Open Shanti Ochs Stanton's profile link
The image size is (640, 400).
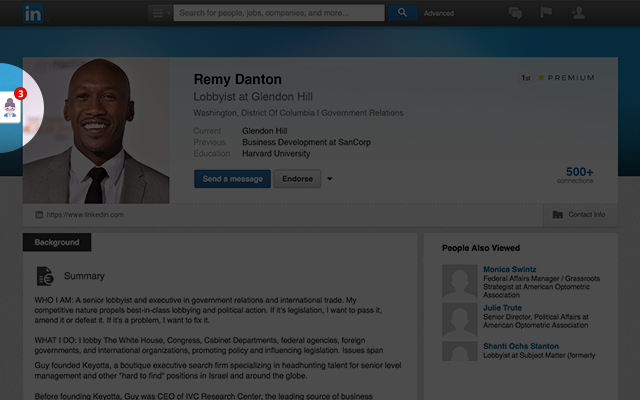521,346
